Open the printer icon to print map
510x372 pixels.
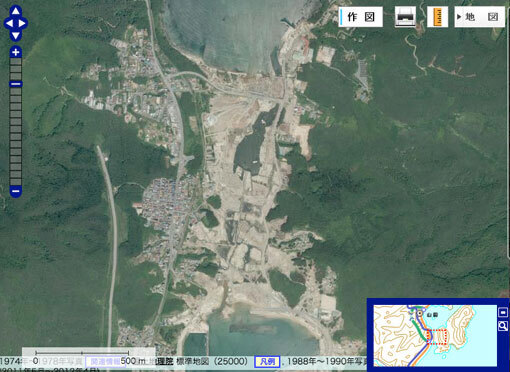(405, 17)
